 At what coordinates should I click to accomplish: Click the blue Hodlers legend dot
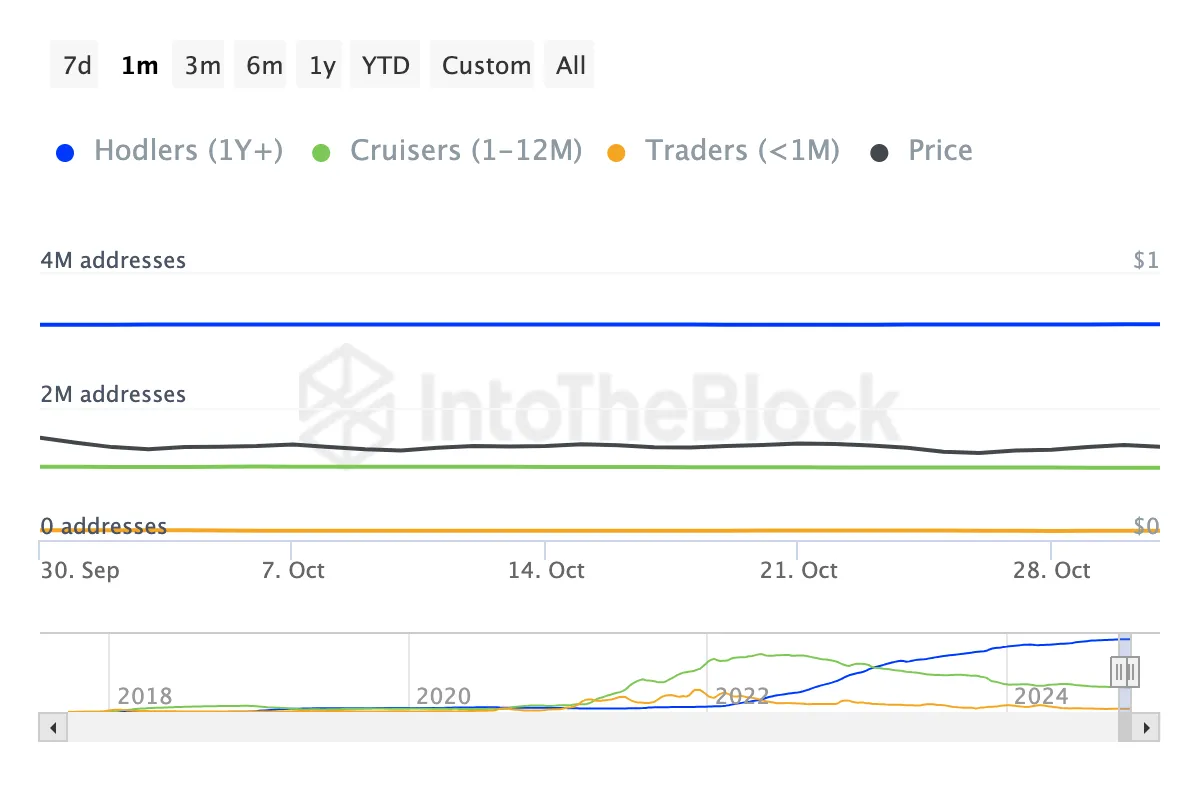coord(66,153)
